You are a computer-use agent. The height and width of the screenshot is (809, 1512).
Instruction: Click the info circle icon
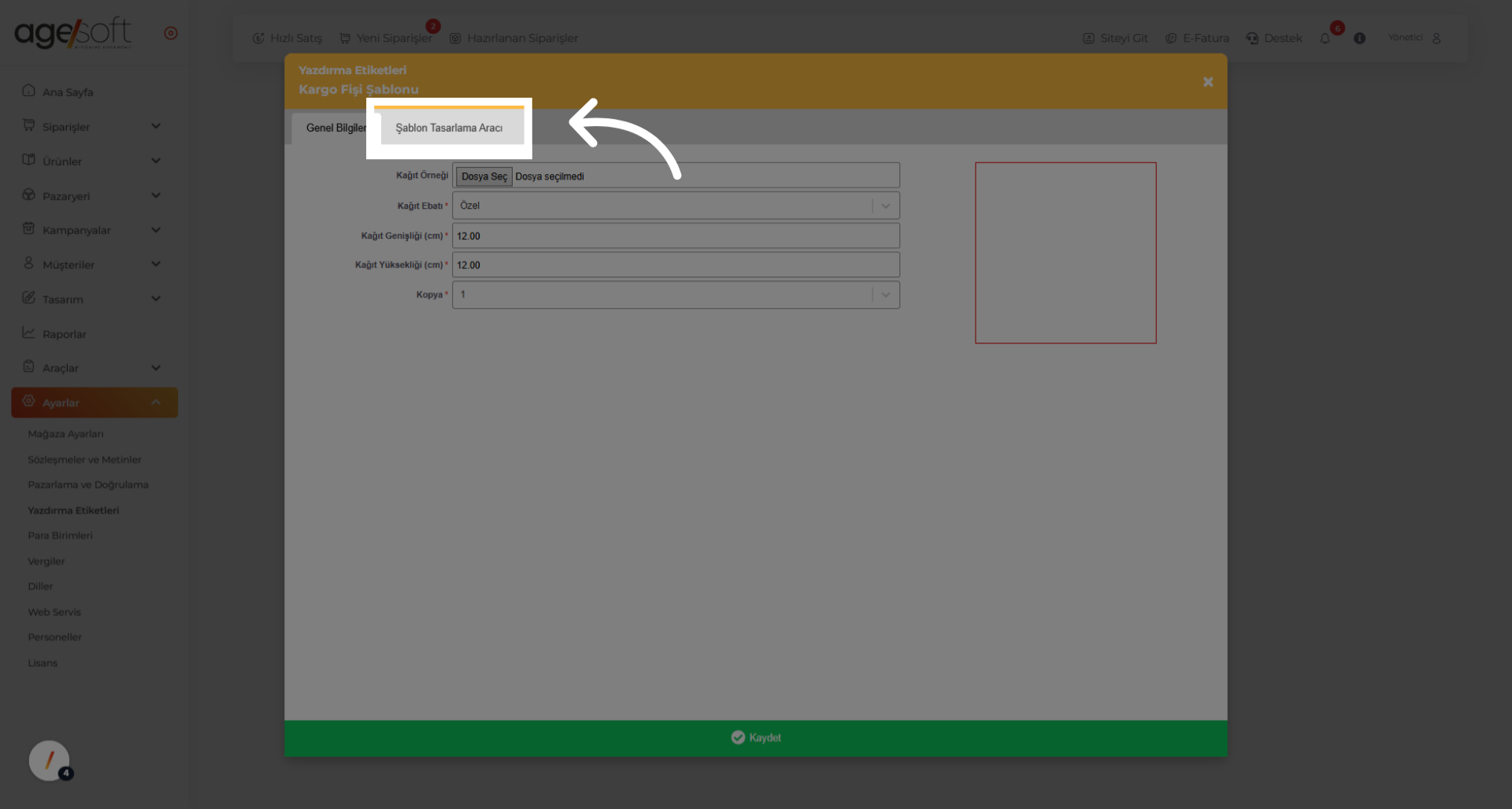[1359, 38]
